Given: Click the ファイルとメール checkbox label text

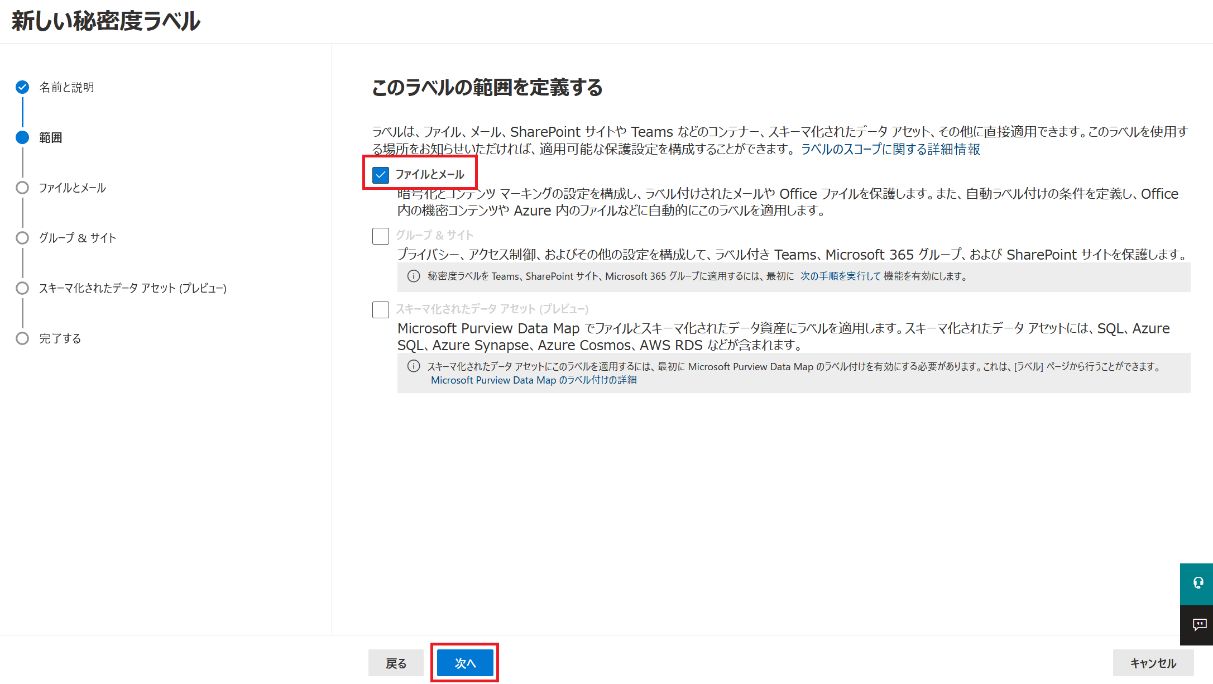Looking at the screenshot, I should pos(429,174).
